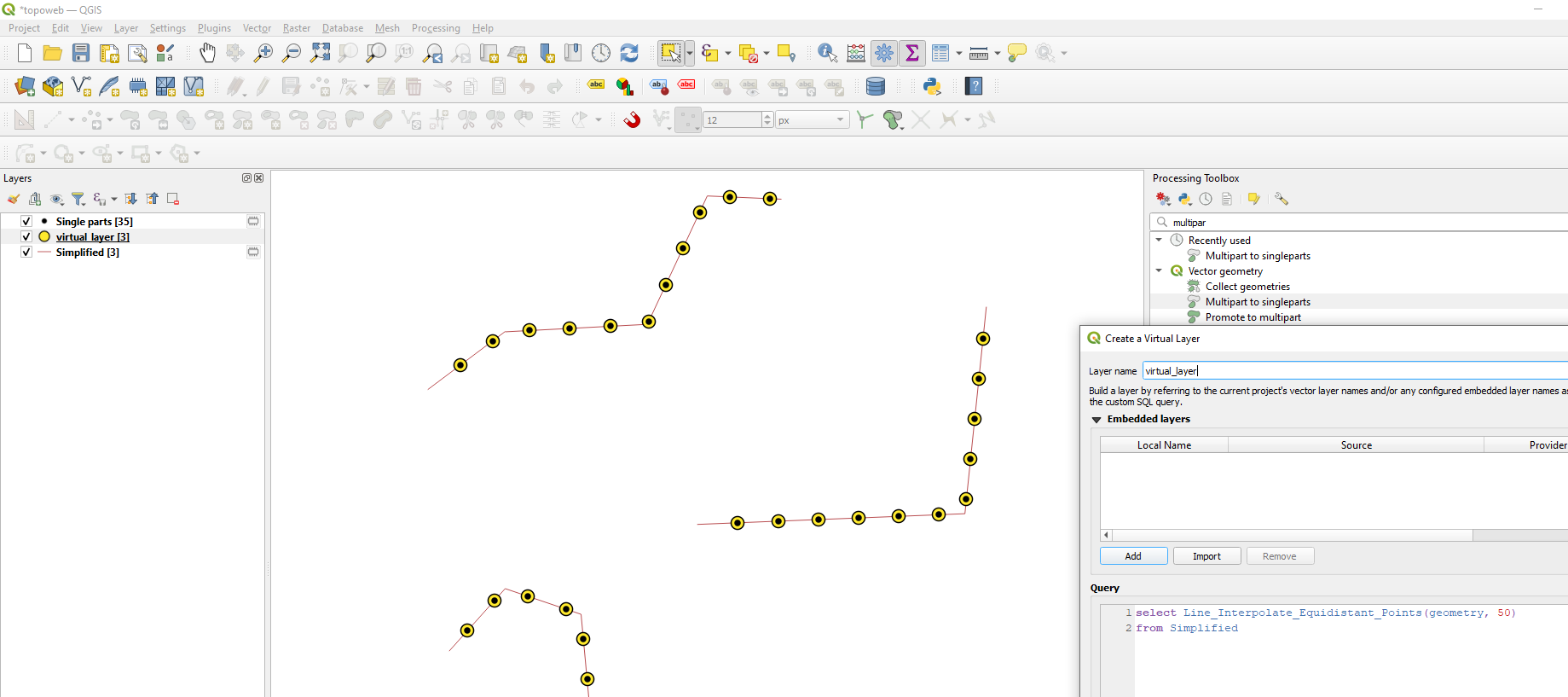This screenshot has height=697, width=1568.
Task: Open DB Manager database icon
Action: [876, 86]
